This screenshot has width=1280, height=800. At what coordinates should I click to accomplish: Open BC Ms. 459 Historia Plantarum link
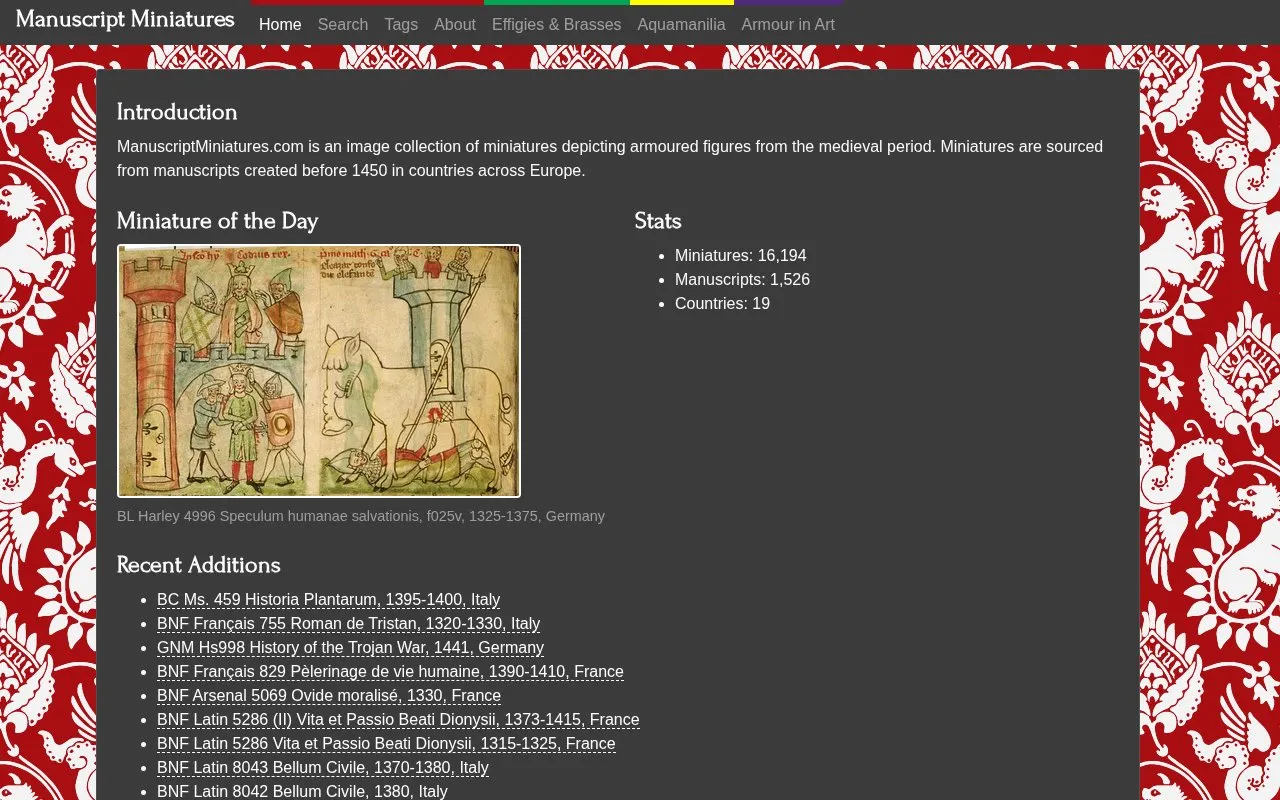pos(328,600)
